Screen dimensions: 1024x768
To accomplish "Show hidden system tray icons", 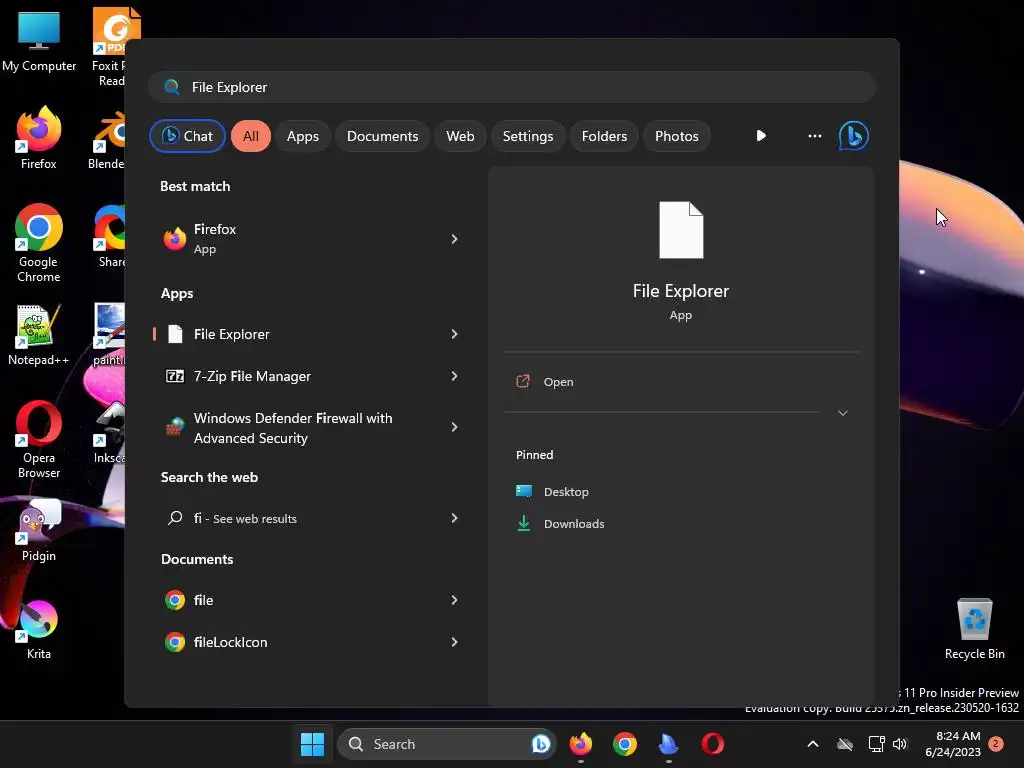I will coord(812,744).
